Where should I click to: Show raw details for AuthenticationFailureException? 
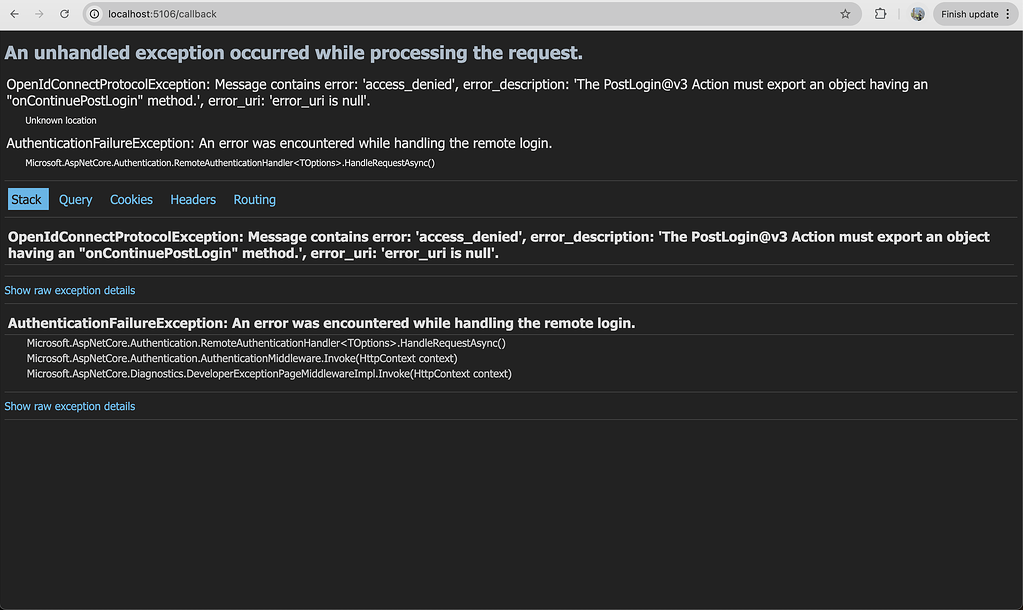click(x=70, y=406)
